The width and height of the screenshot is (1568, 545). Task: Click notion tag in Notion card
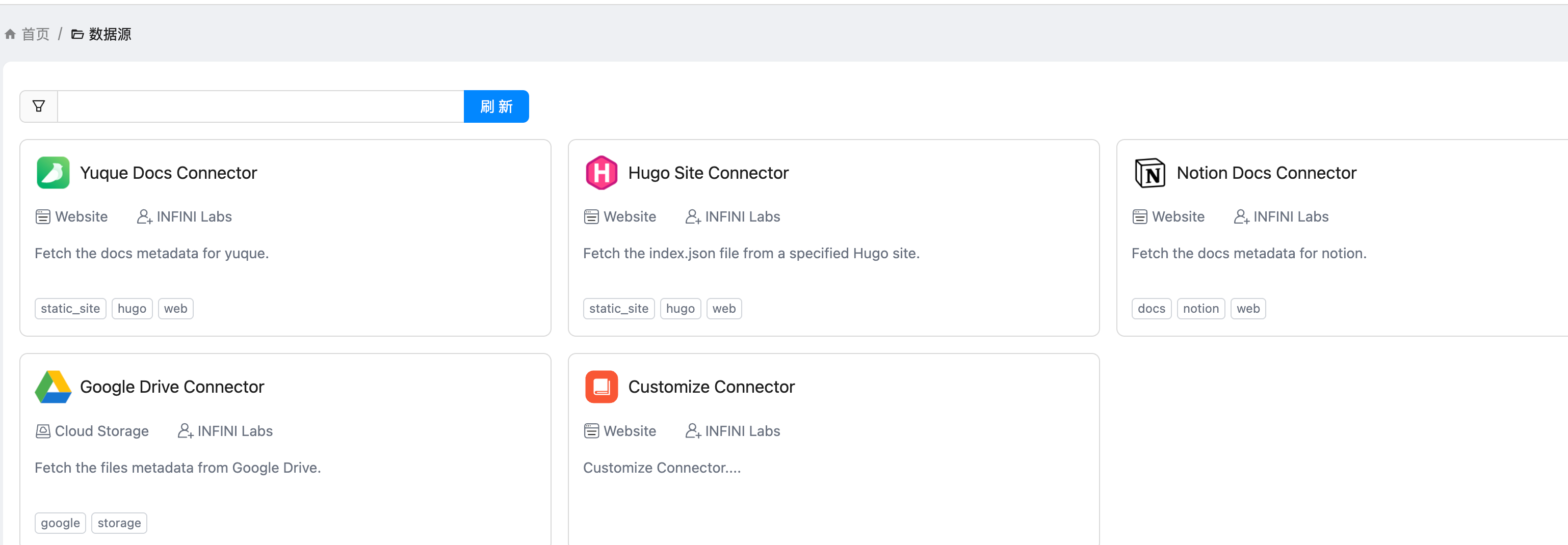(x=1201, y=308)
